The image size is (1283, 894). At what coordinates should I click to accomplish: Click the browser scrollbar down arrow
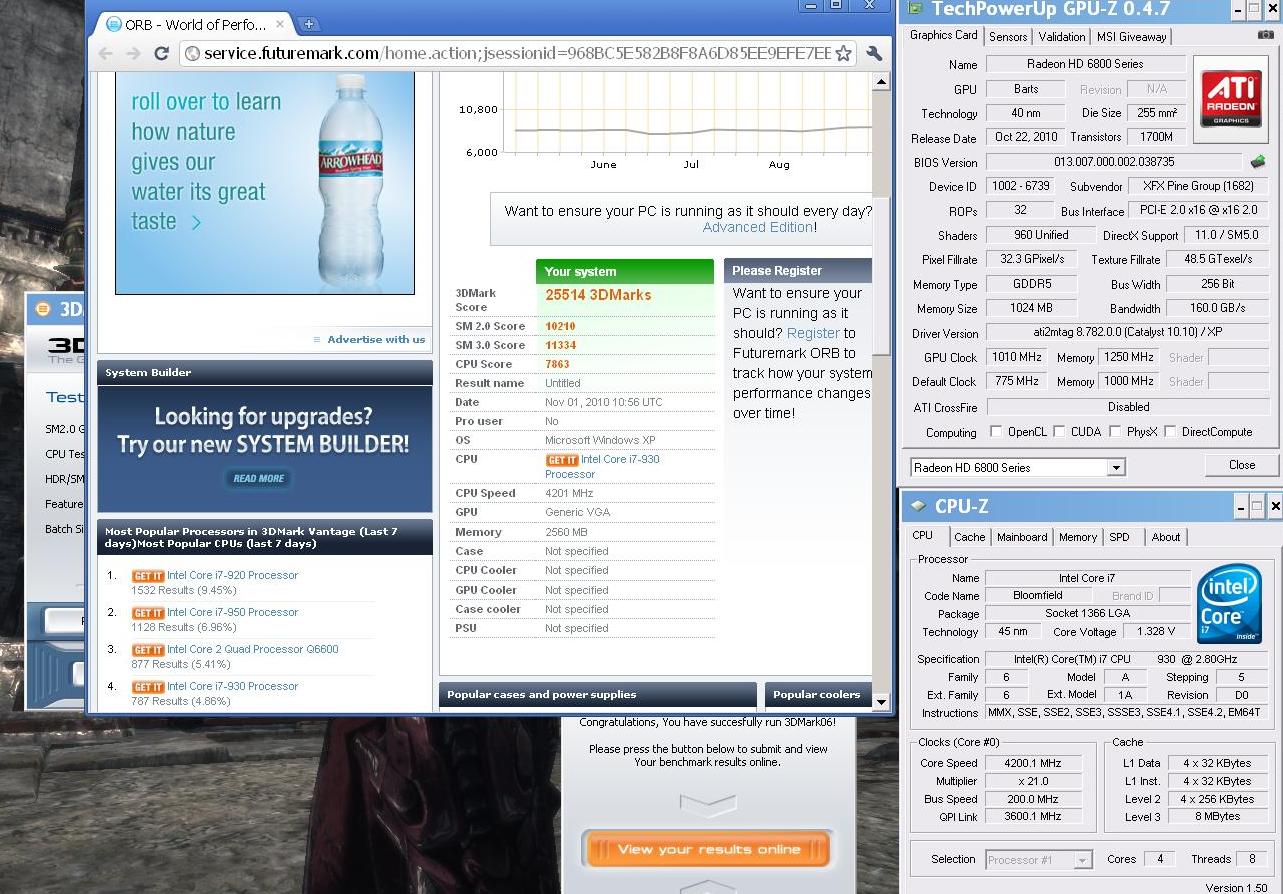point(881,702)
